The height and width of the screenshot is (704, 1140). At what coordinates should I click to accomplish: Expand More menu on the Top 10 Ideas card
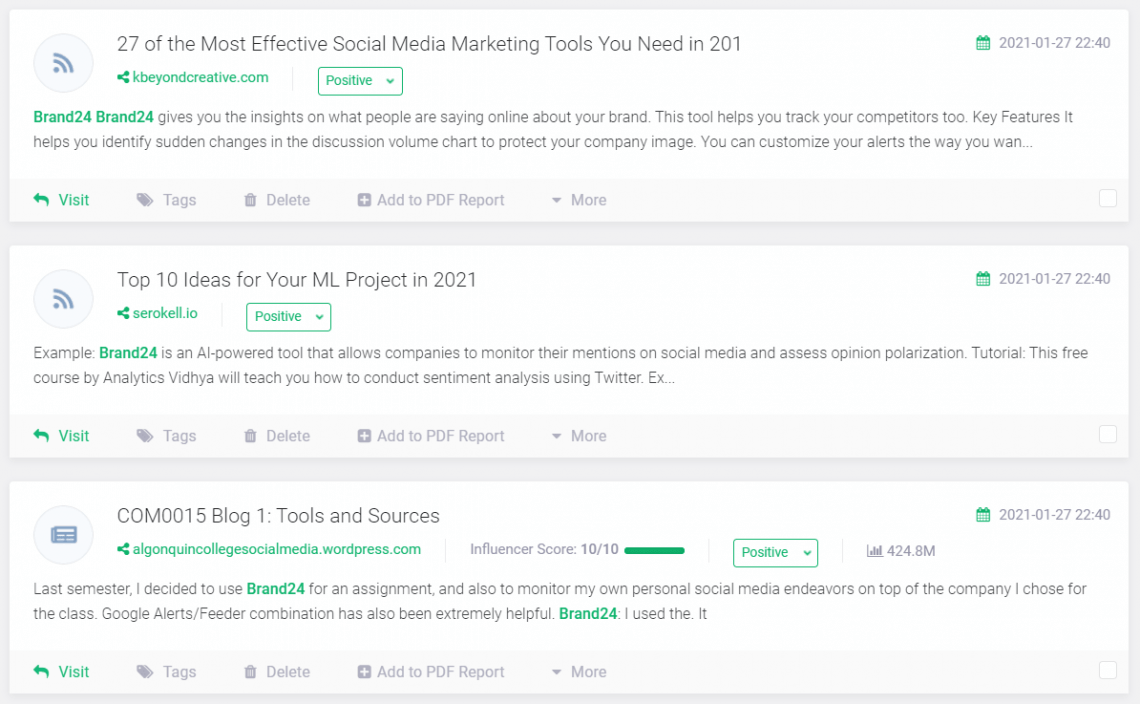[579, 436]
